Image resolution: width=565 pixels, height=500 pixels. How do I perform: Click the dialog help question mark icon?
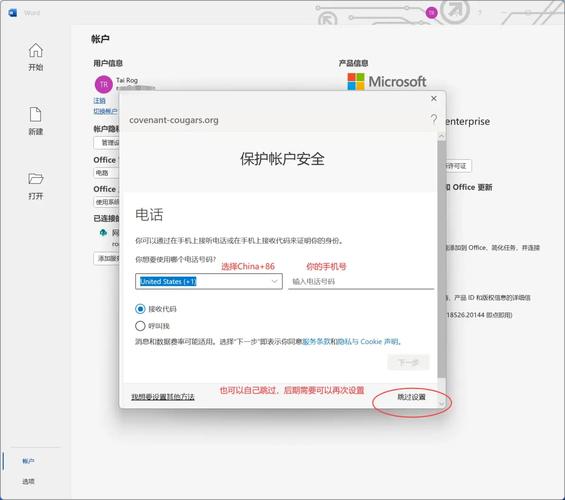[x=434, y=119]
